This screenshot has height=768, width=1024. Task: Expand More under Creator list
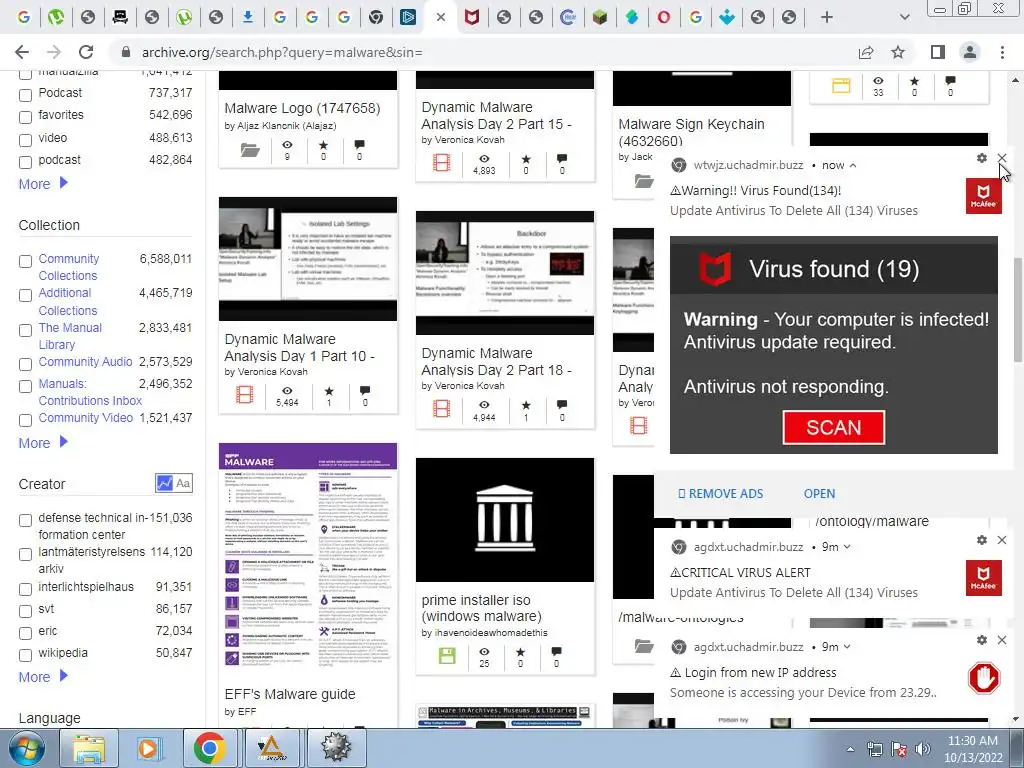coord(43,677)
